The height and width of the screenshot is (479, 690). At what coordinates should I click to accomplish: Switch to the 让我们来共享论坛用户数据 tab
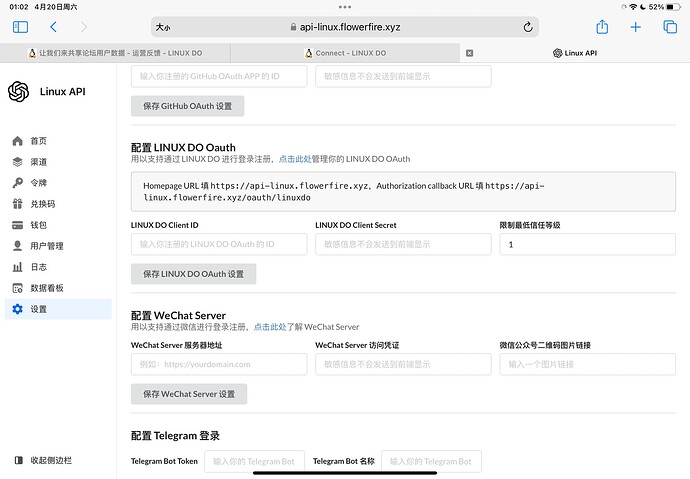(x=115, y=53)
